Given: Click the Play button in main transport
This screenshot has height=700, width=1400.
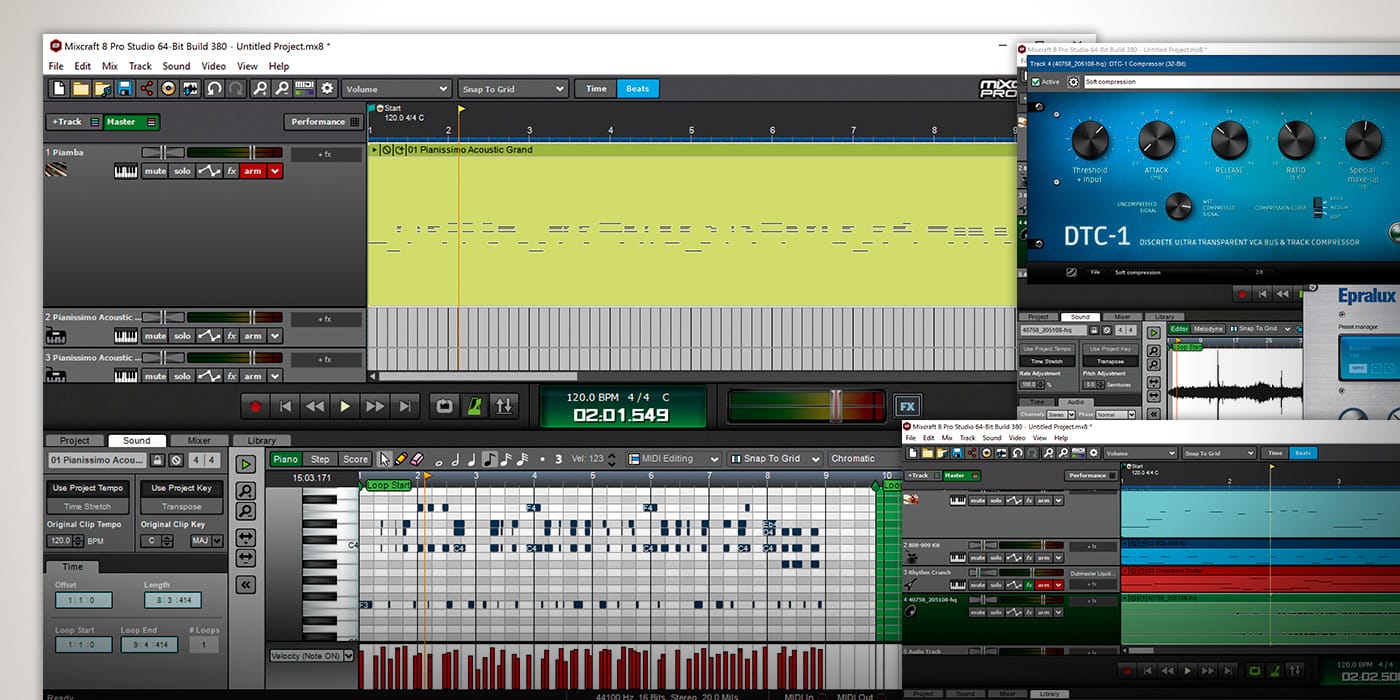Looking at the screenshot, I should [x=345, y=406].
